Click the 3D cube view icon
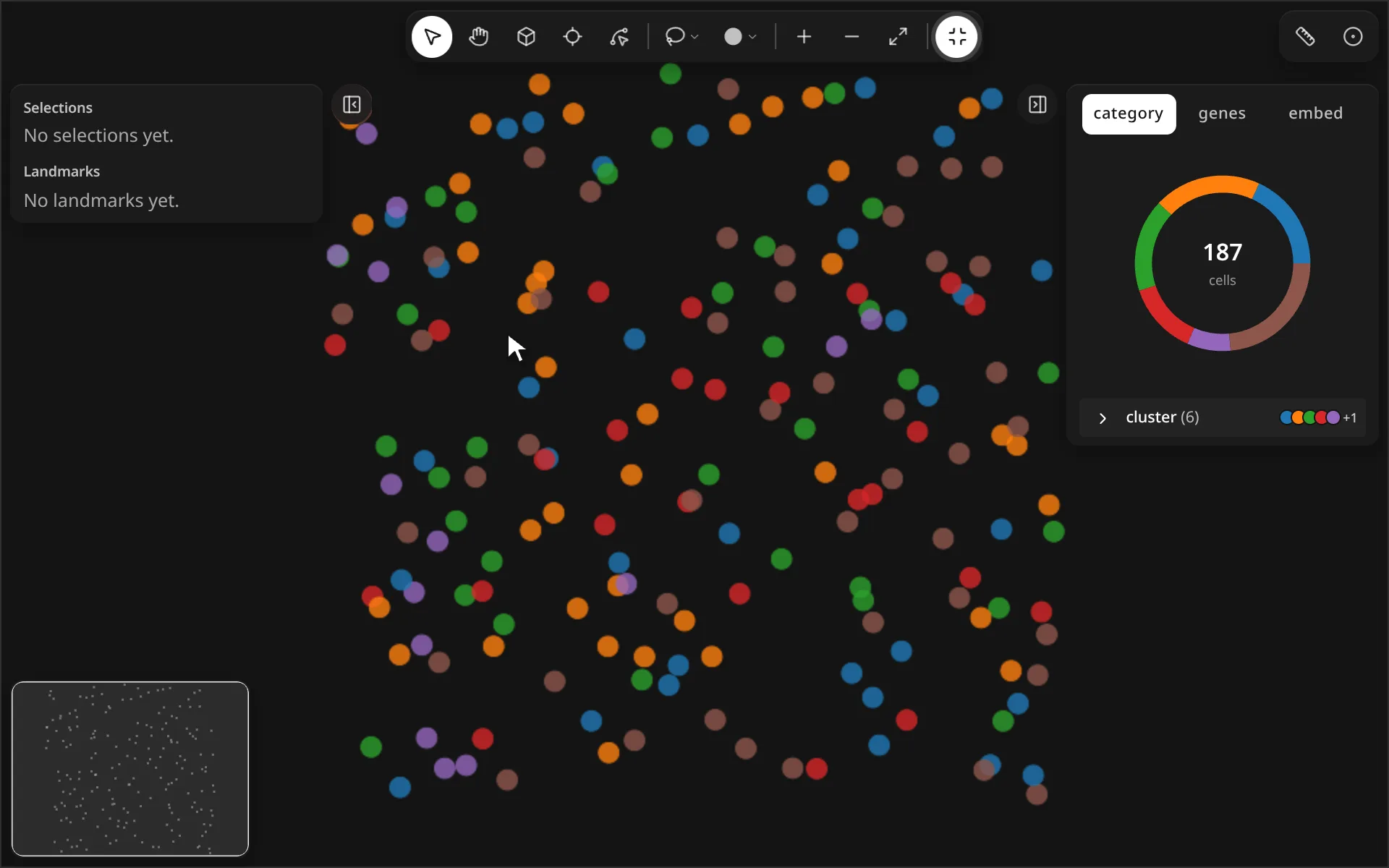1389x868 pixels. tap(526, 37)
